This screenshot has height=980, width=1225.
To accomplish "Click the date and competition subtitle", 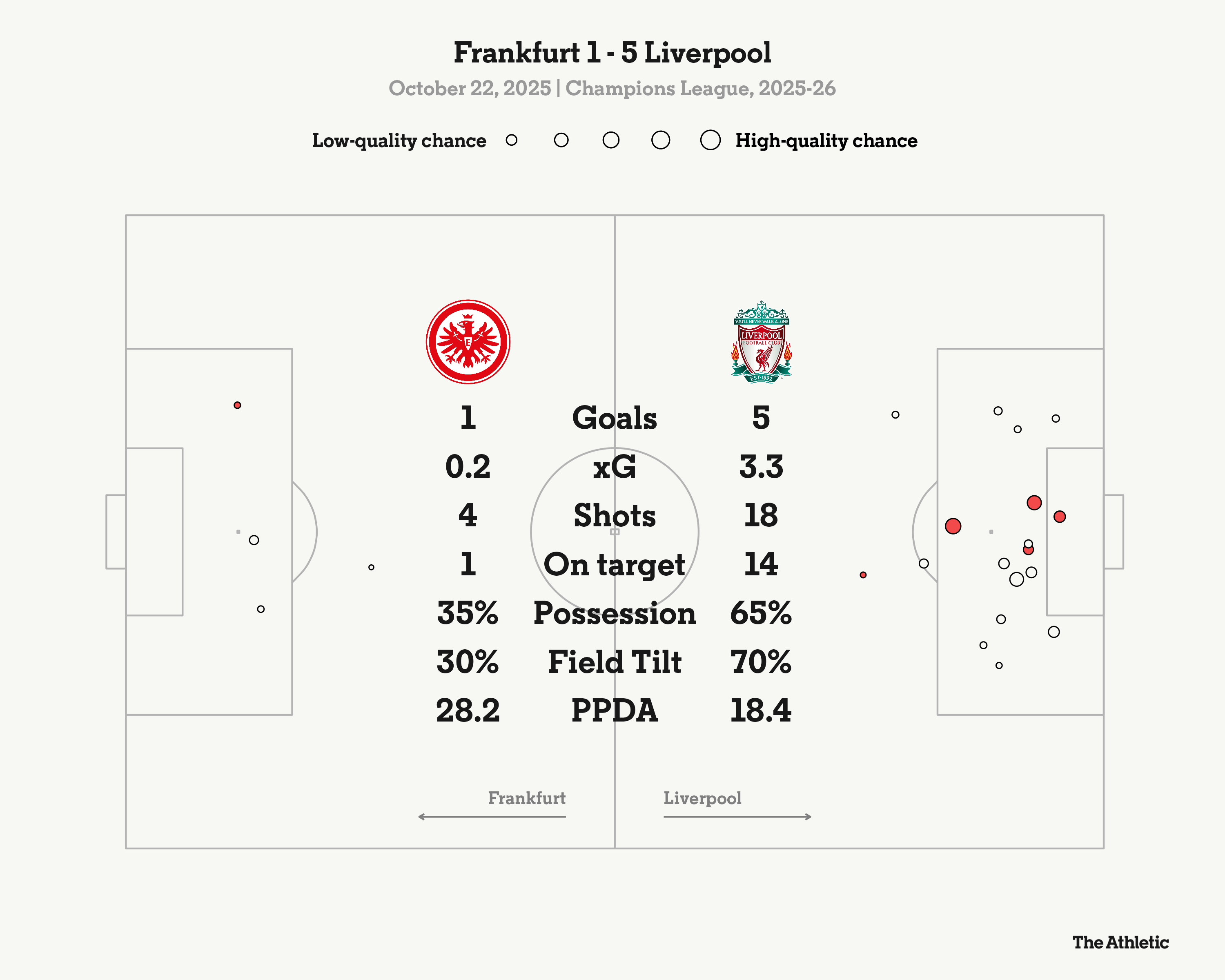I will tap(612, 88).
